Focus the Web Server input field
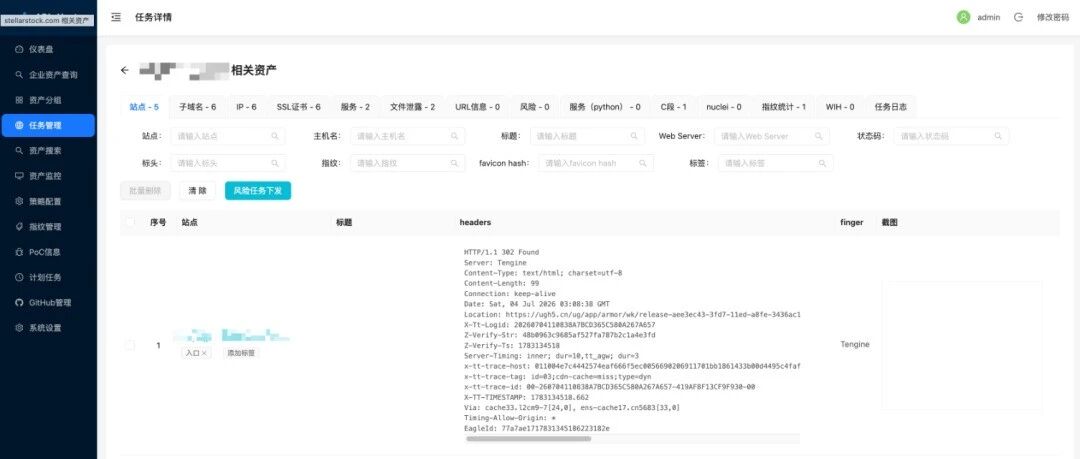Screen dimensions: 1080x459 point(771,136)
